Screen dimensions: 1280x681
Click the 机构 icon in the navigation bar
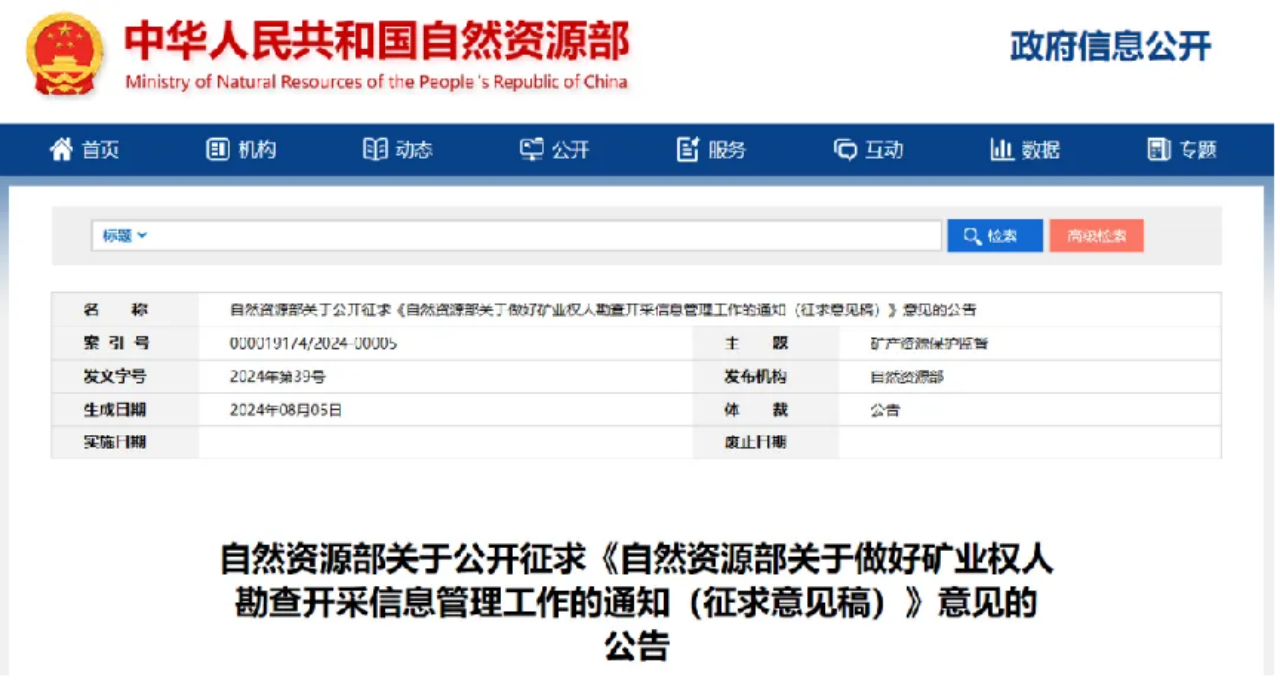[218, 150]
